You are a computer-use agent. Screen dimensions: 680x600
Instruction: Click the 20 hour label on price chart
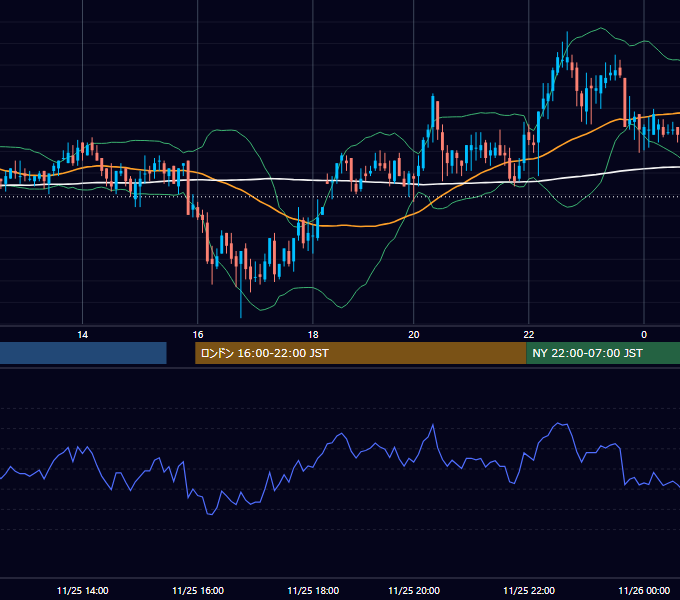pos(414,335)
